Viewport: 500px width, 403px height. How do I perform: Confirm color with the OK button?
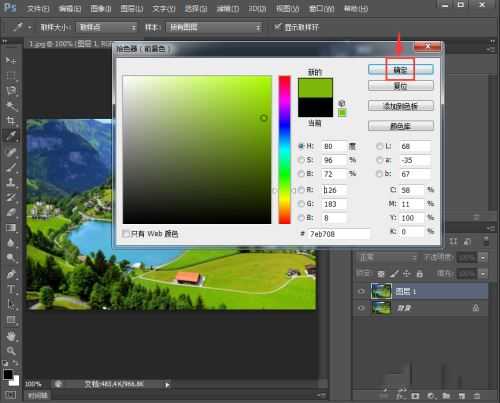click(x=401, y=70)
